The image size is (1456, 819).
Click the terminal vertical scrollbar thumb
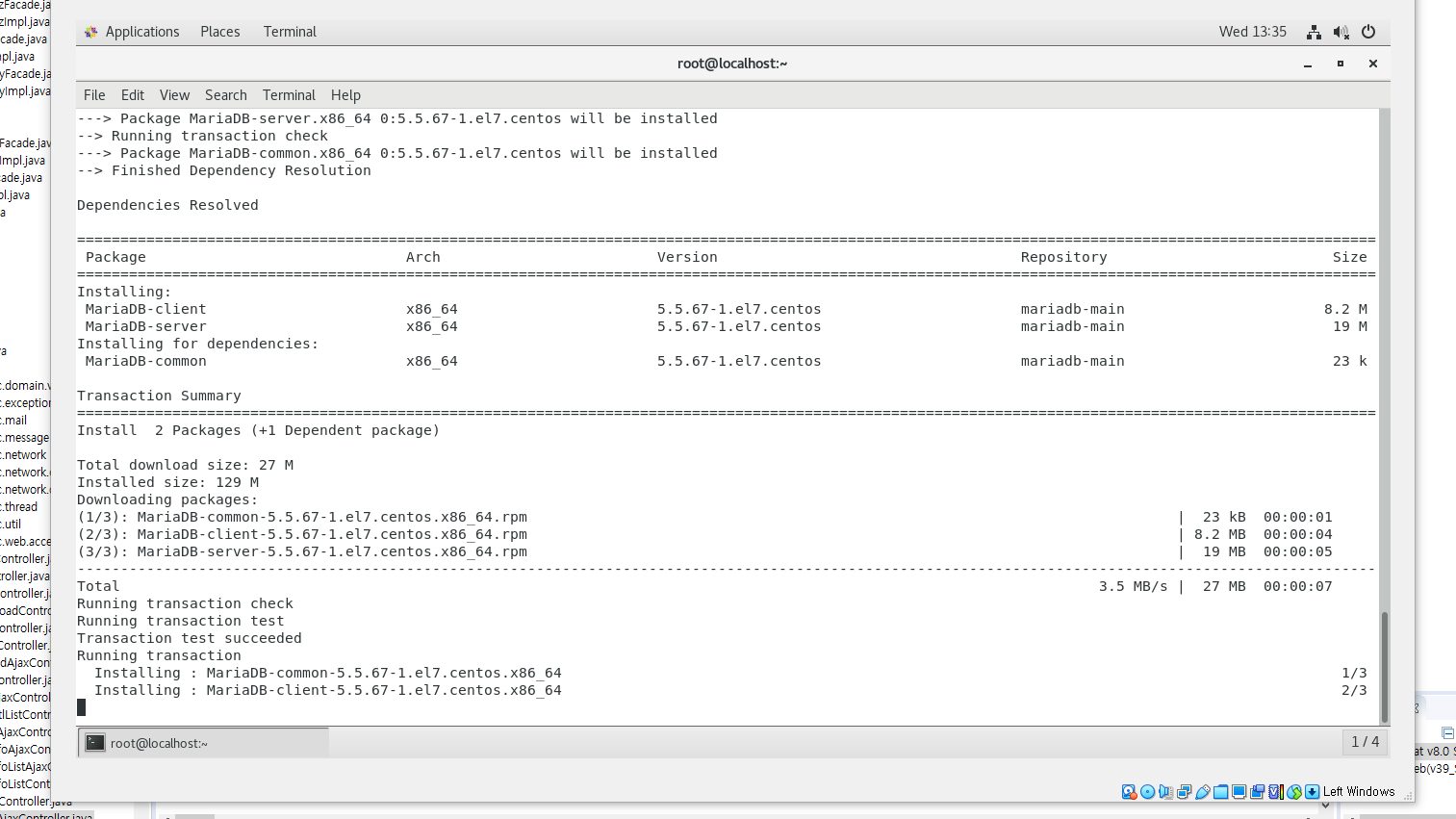click(1385, 666)
